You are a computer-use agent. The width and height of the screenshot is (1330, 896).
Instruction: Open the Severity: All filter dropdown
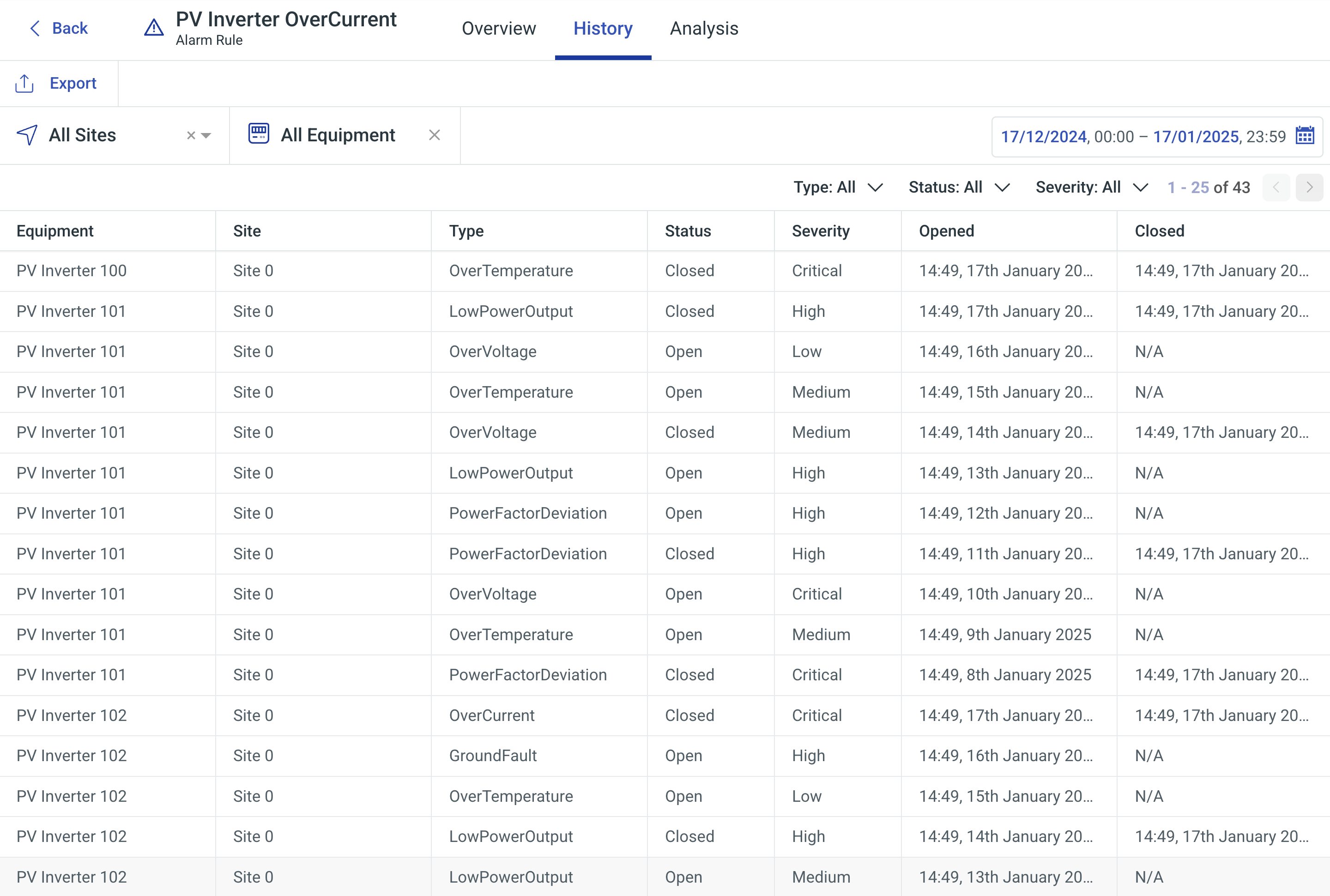click(1092, 188)
